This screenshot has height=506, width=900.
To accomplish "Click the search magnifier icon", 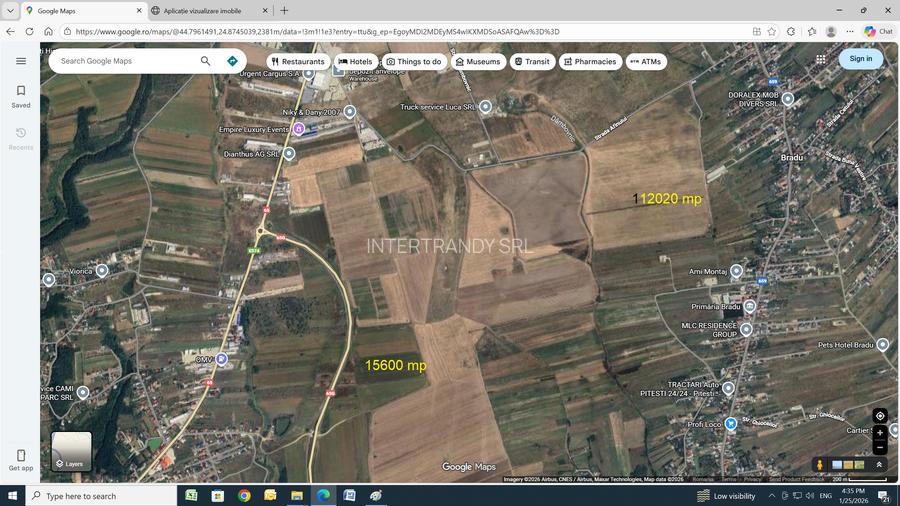I will [x=205, y=61].
